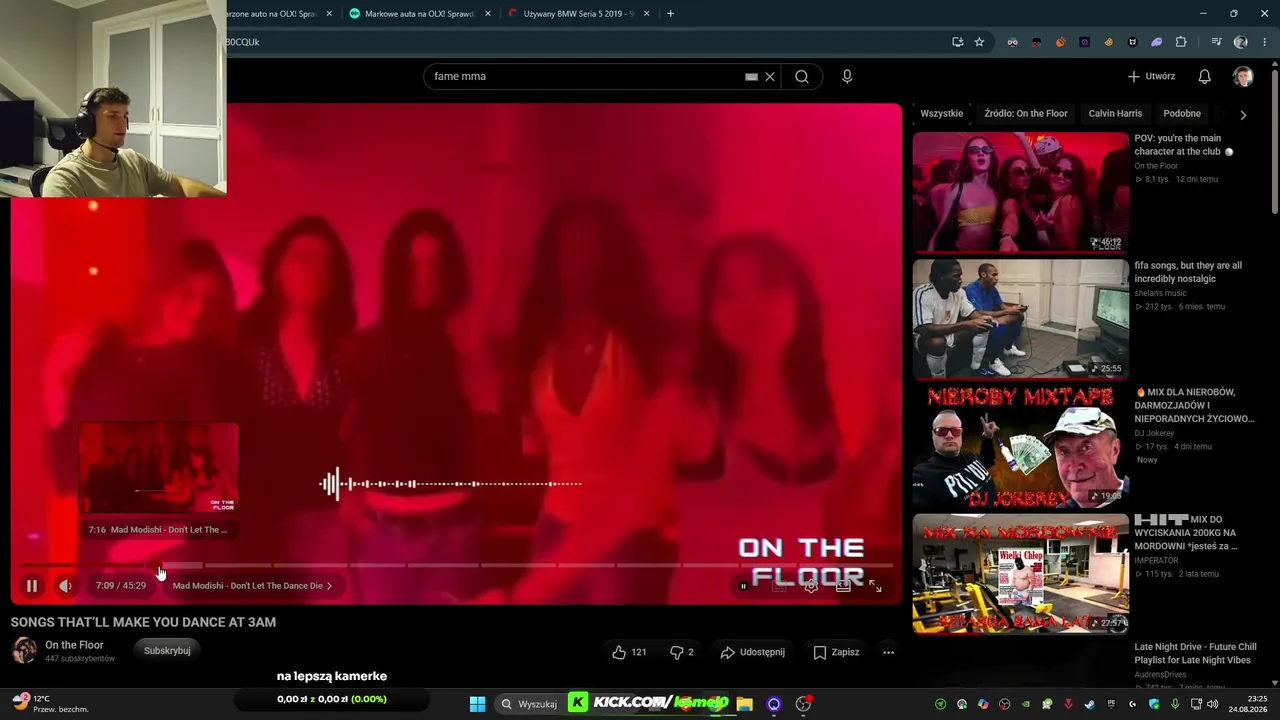Switch to the 'Markowe auta na OLX' tab
Viewport: 1280px width, 720px height.
tap(417, 14)
